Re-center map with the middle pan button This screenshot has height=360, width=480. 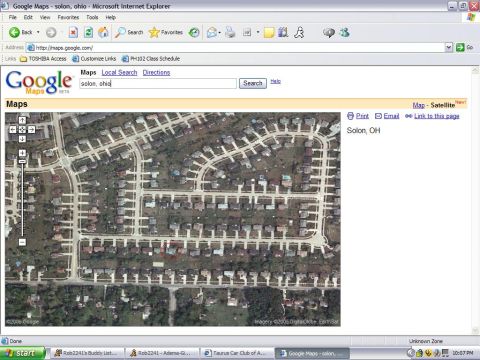tap(22, 130)
